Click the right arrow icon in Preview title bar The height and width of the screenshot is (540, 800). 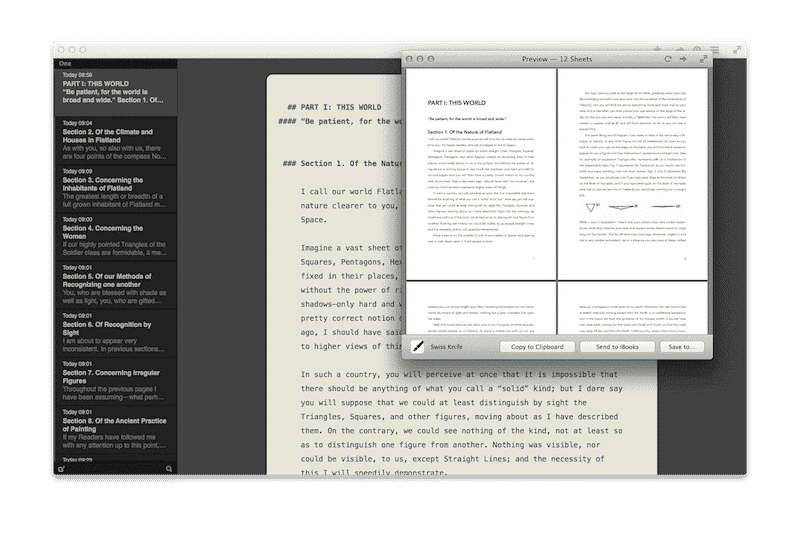(683, 59)
